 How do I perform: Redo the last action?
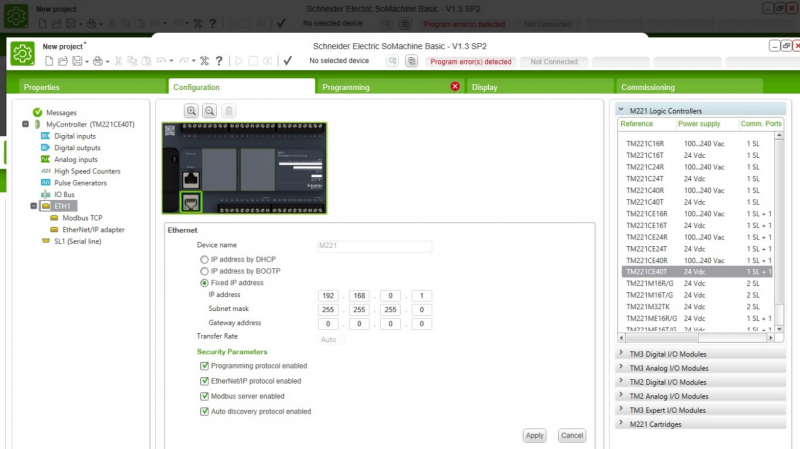[184, 61]
